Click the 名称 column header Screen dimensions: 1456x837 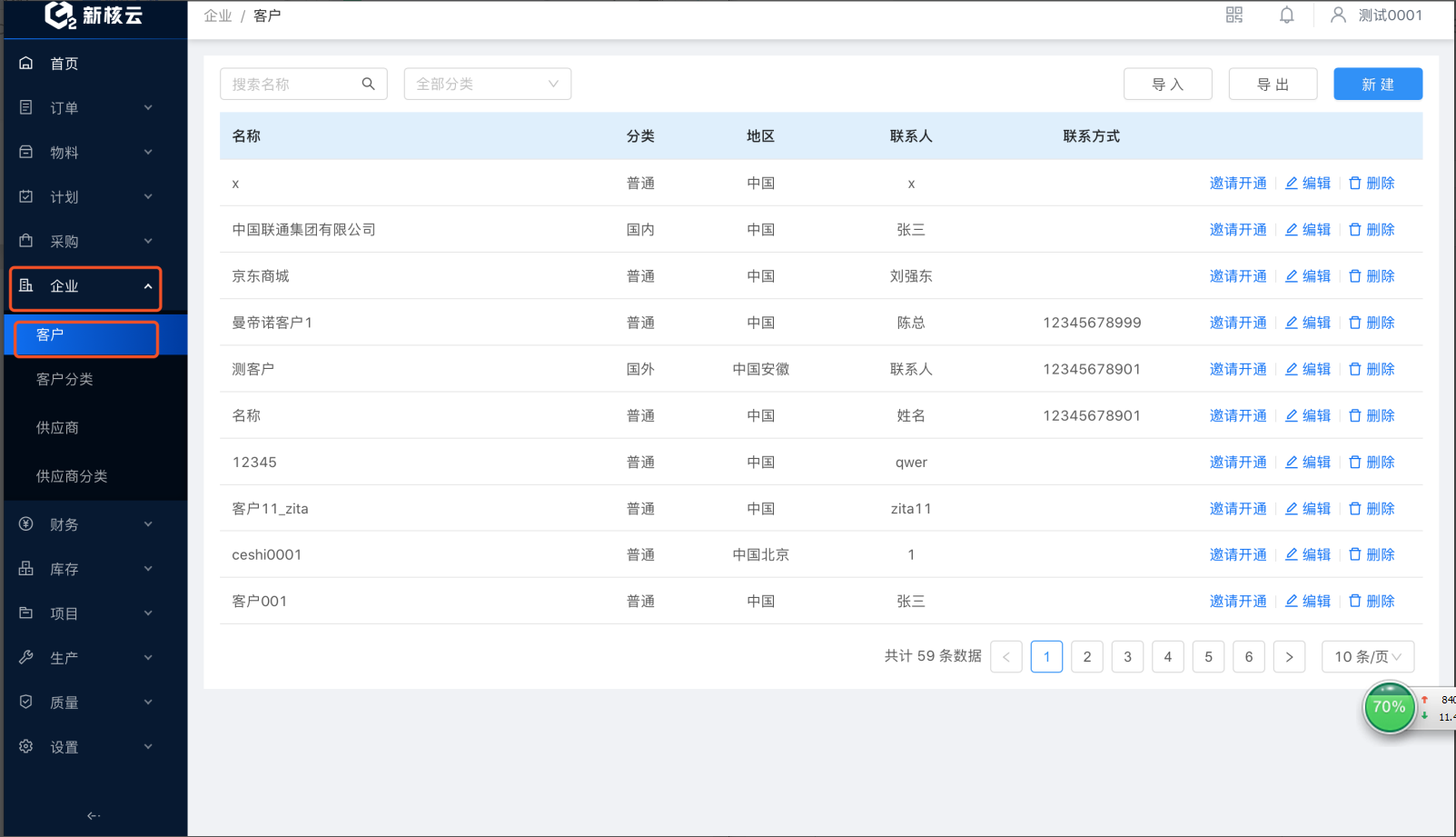[246, 135]
